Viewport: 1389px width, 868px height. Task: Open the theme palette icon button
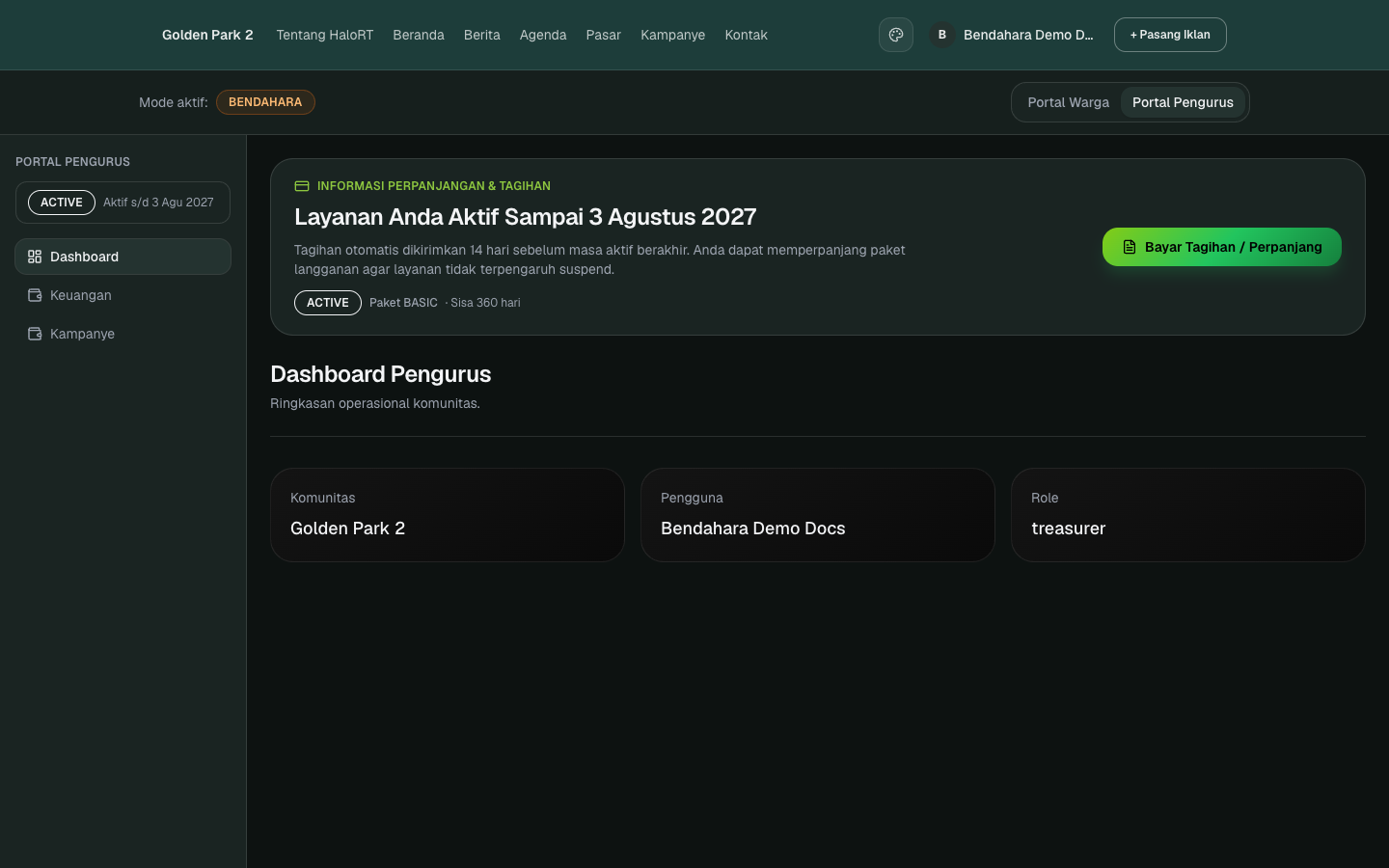(896, 35)
